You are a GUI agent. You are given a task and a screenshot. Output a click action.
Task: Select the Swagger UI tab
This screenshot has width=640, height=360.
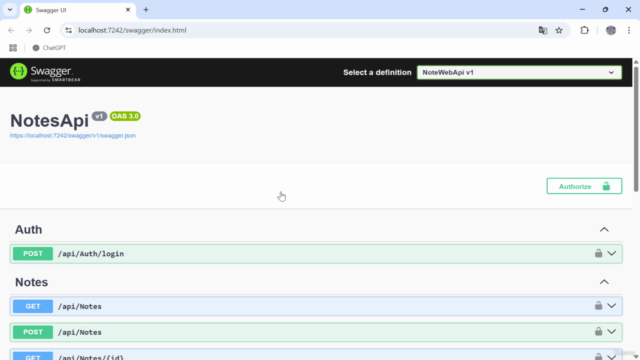[78, 10]
